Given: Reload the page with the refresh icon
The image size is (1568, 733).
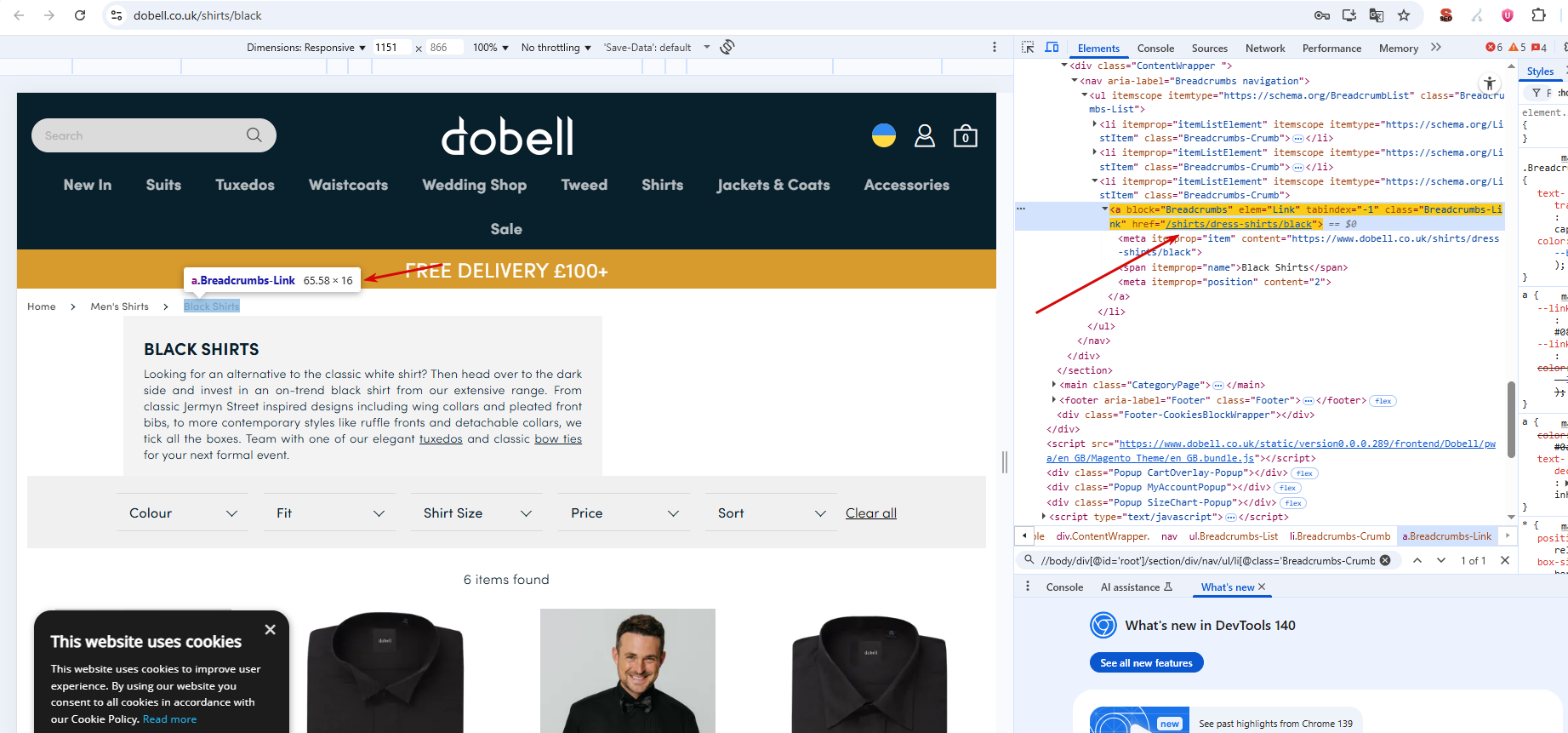Looking at the screenshot, I should 80,15.
